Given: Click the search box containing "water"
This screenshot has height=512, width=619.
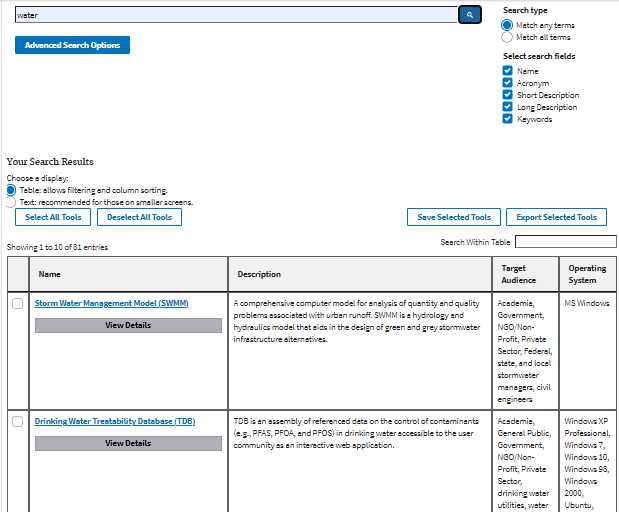Looking at the screenshot, I should click(236, 15).
